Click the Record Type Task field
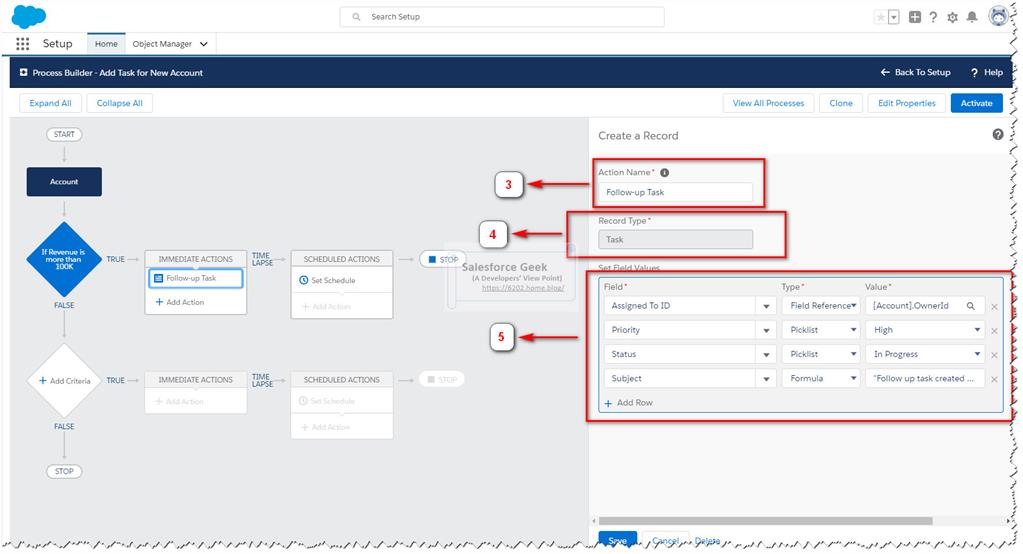 tap(675, 239)
